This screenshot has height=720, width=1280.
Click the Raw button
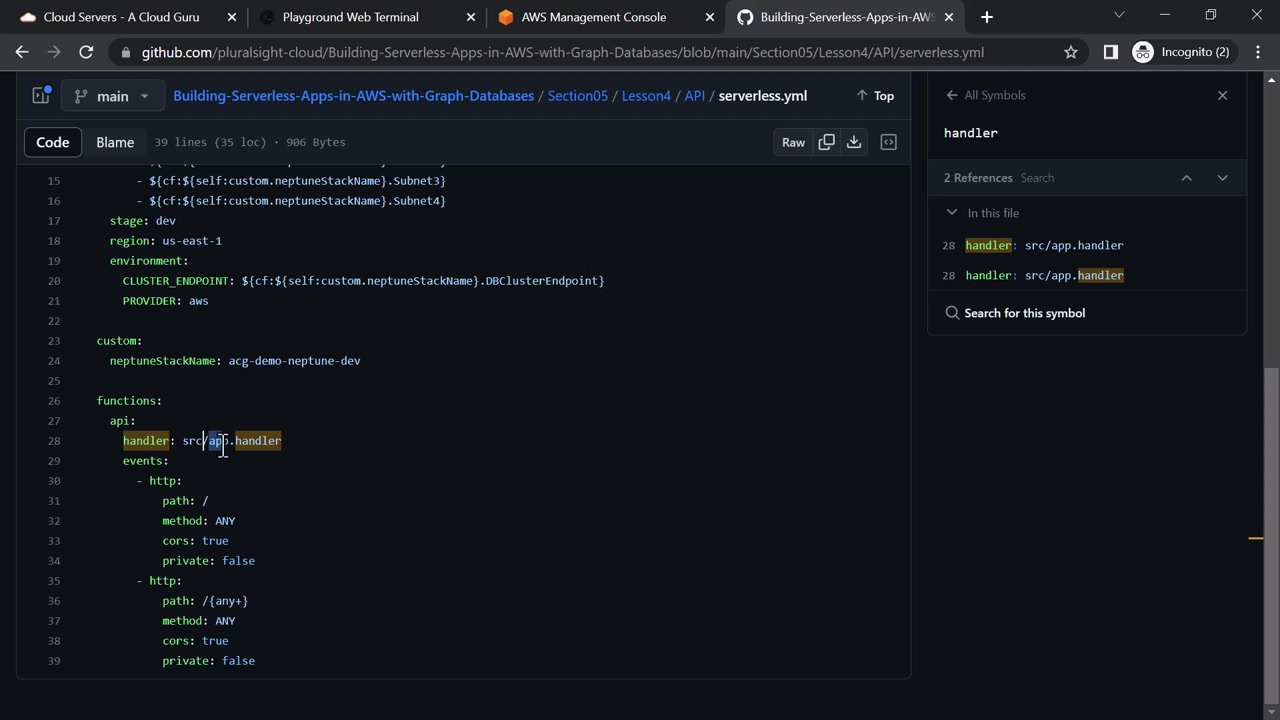[x=793, y=142]
